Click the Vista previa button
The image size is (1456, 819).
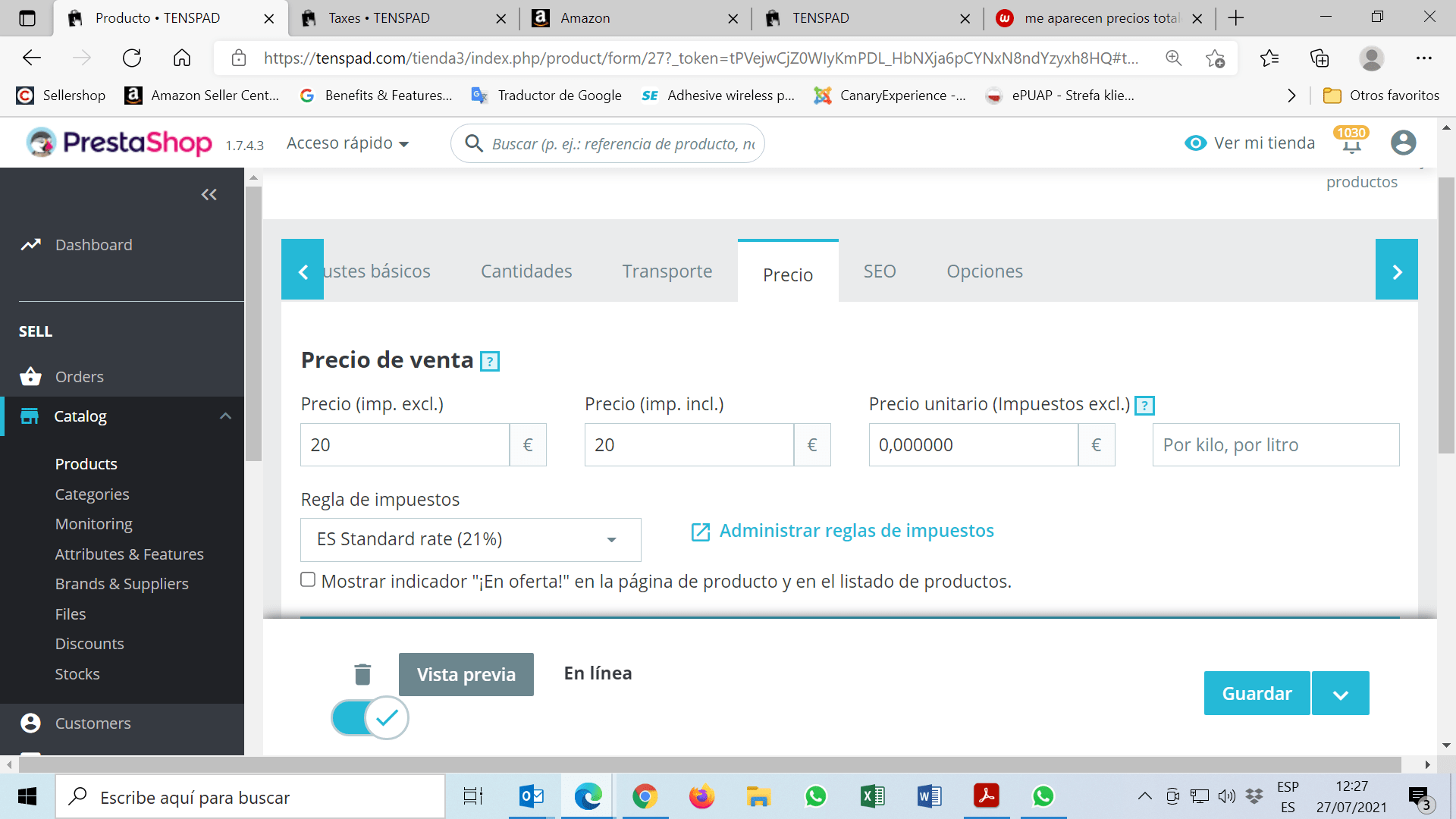click(466, 674)
